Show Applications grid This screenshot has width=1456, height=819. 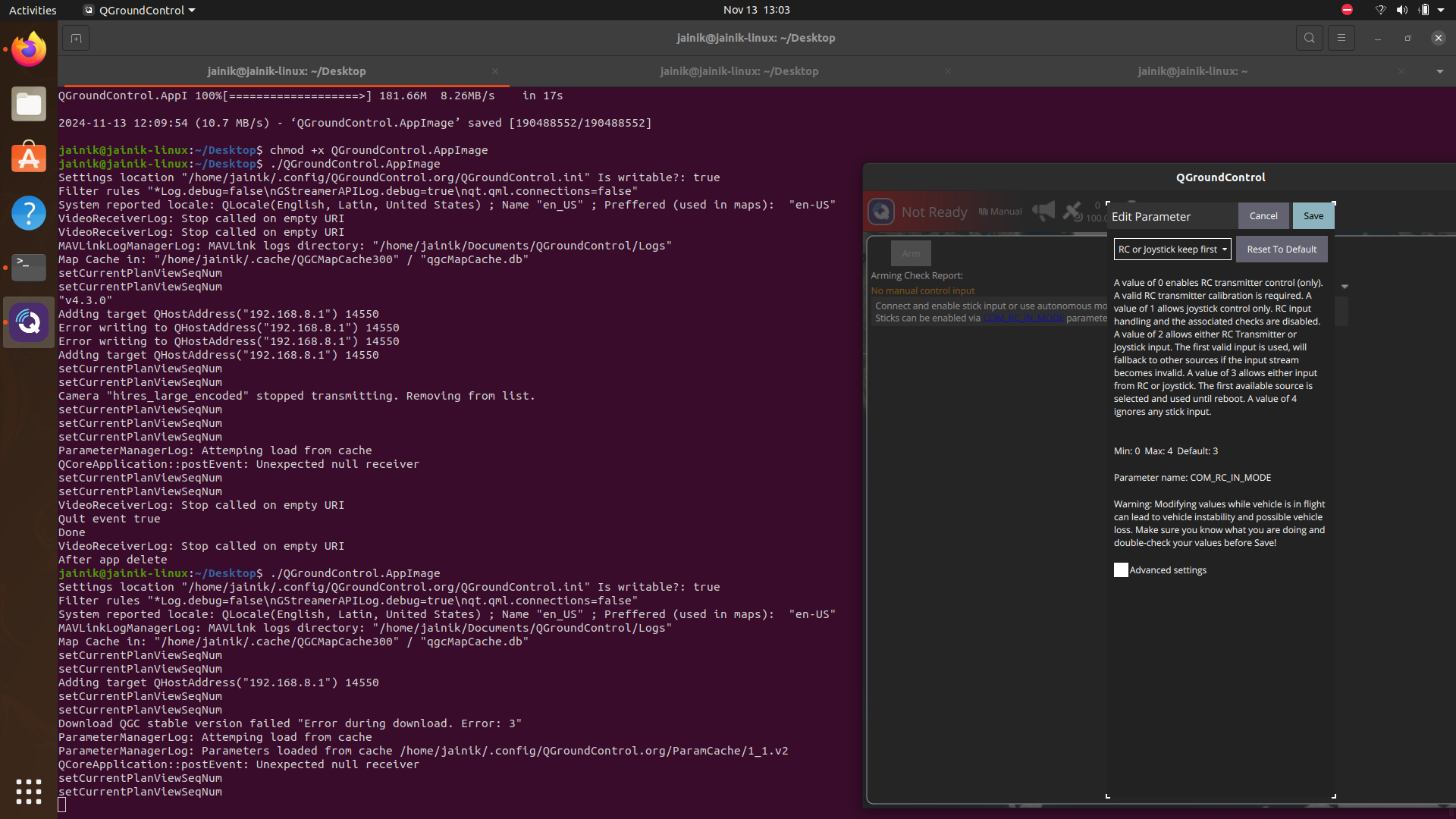tap(29, 791)
